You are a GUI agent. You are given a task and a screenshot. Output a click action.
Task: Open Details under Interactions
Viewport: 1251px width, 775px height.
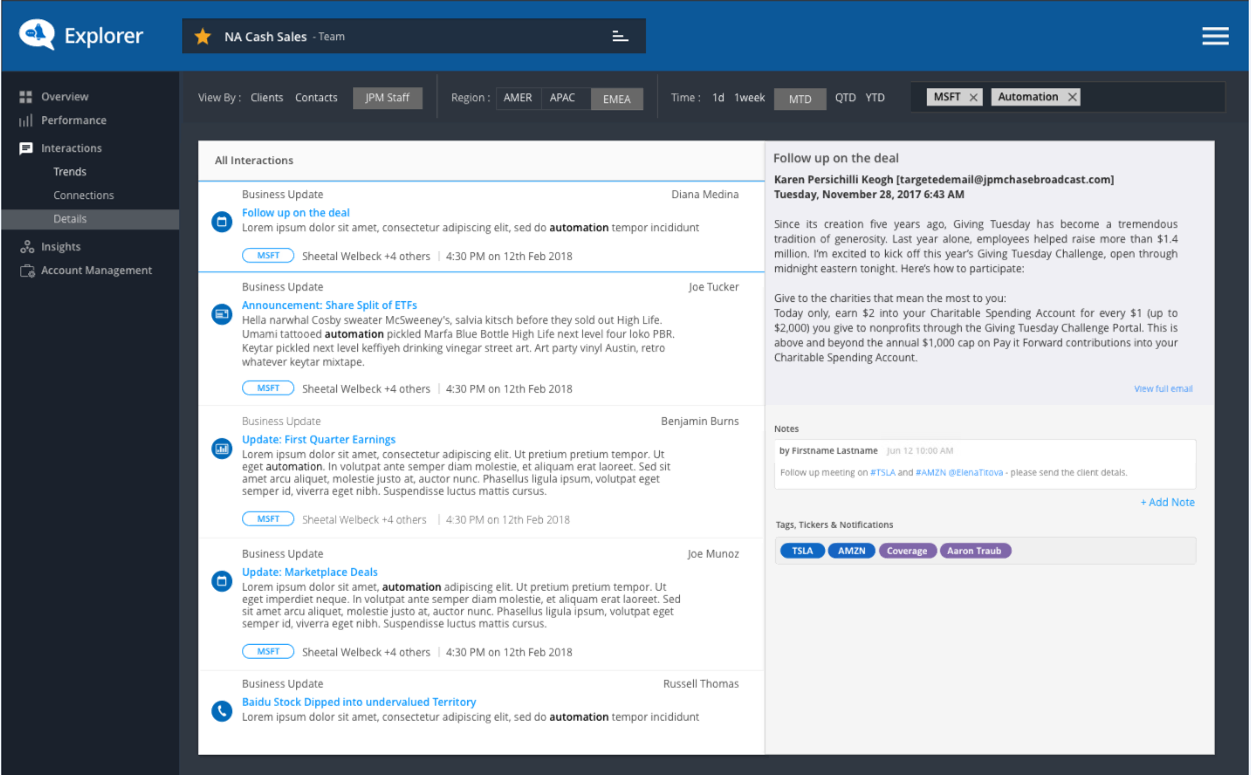90,219
